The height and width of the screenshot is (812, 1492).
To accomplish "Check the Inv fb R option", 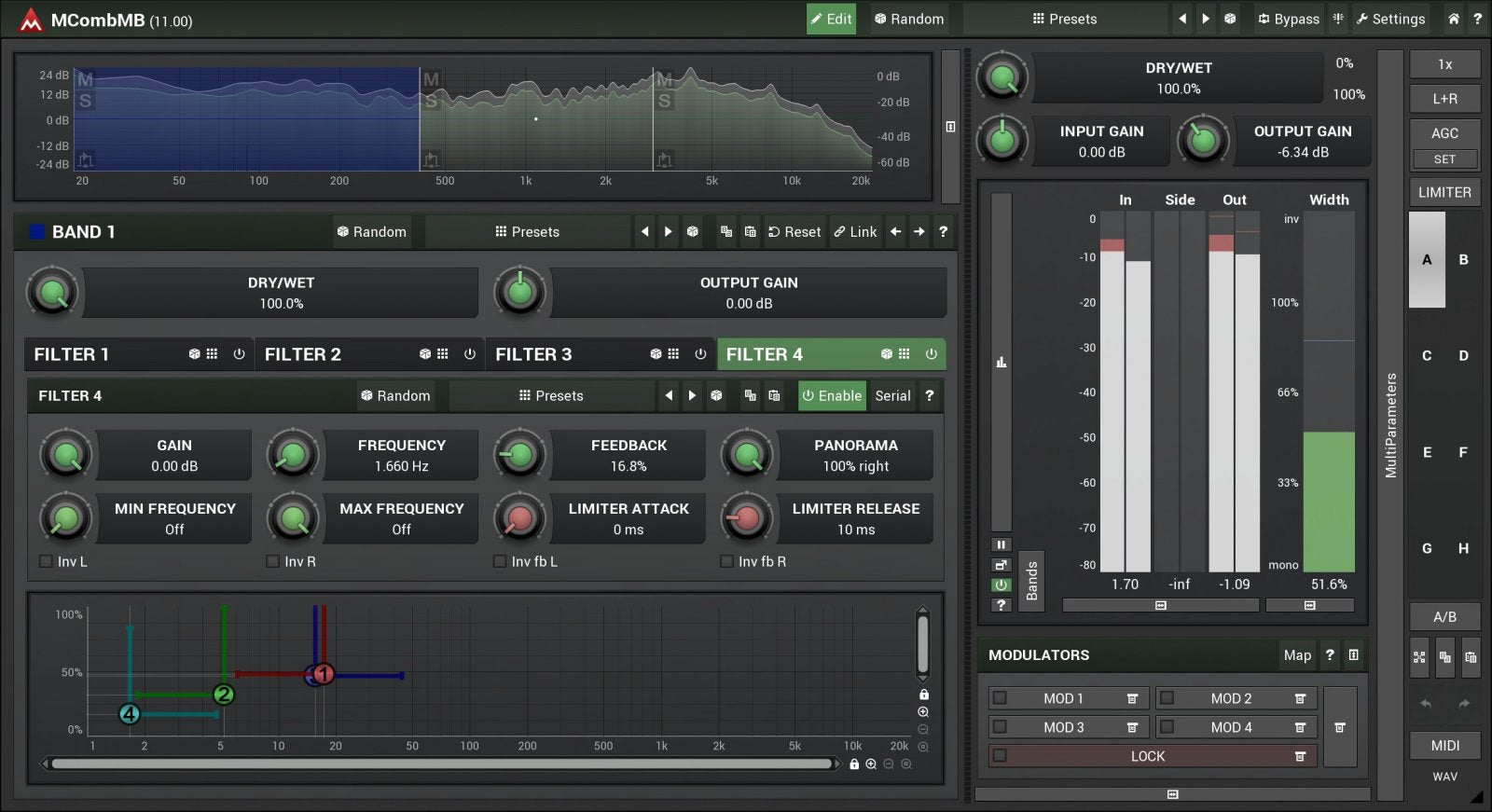I will tap(726, 561).
